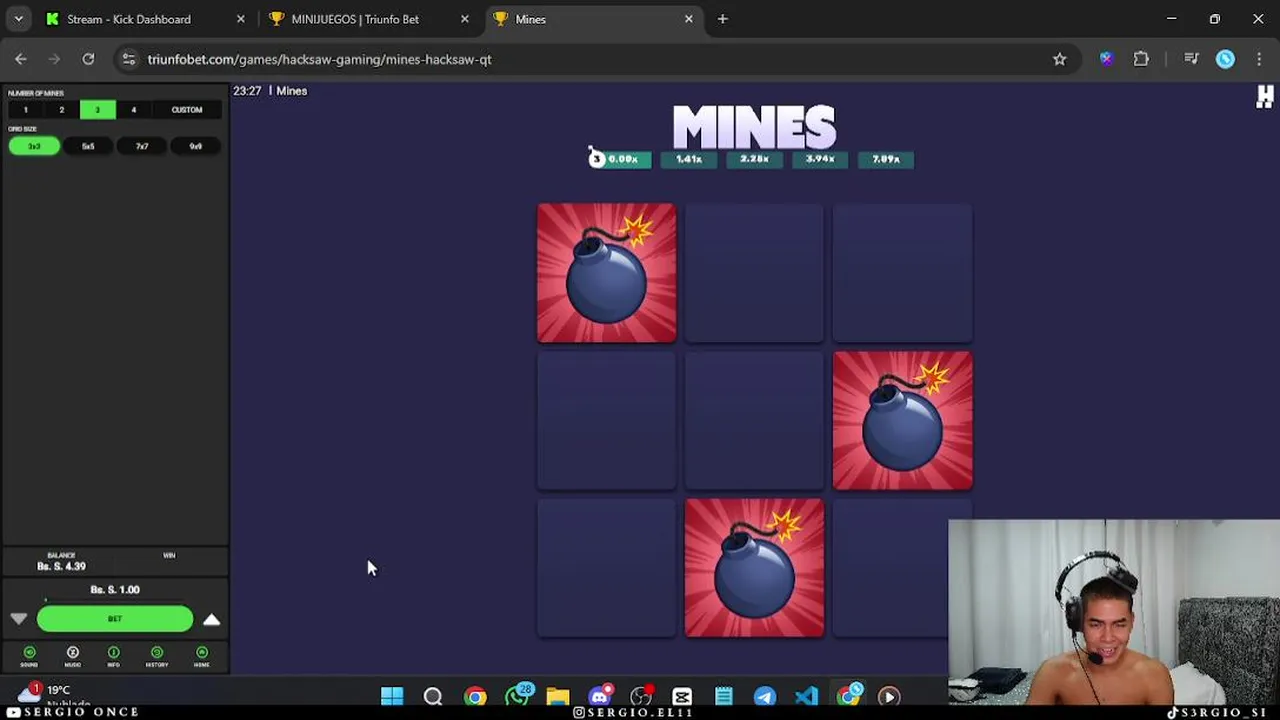Click the 3.94x multiplier indicator

pyautogui.click(x=820, y=159)
